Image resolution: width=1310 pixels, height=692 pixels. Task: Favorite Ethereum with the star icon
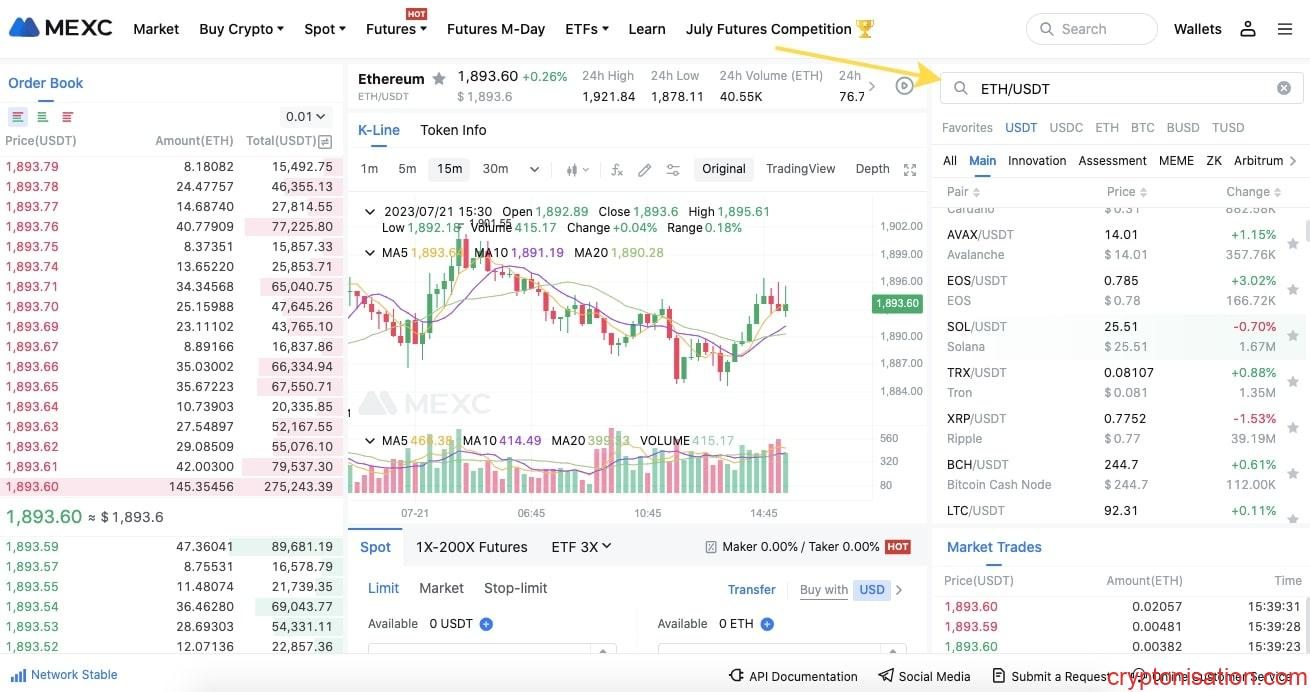[x=439, y=79]
